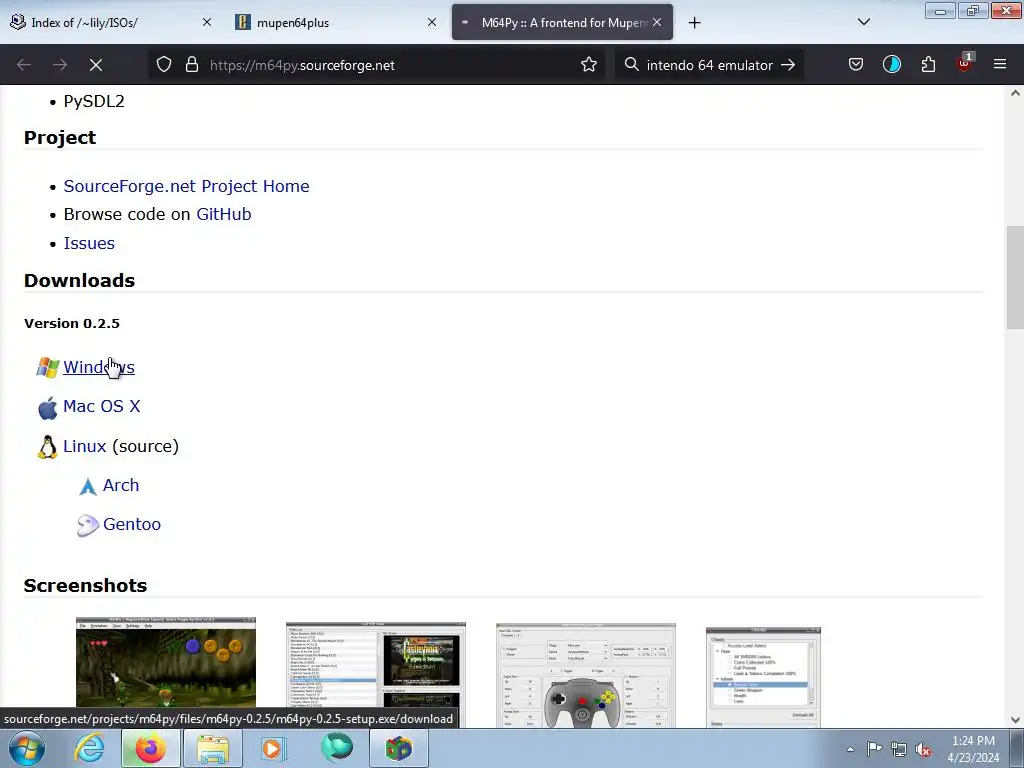Viewport: 1024px width, 768px height.
Task: Click Firefox taskbar button
Action: point(150,748)
